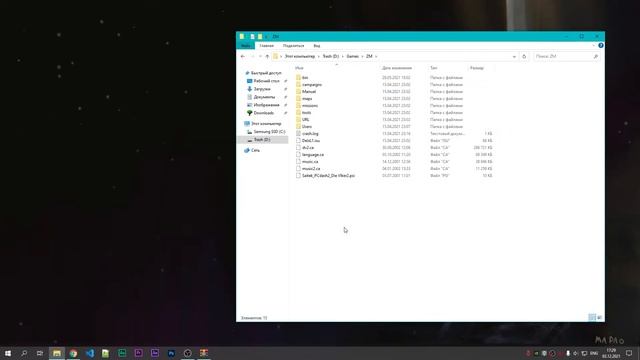Open the notification center
The height and width of the screenshot is (360, 640).
(x=629, y=353)
